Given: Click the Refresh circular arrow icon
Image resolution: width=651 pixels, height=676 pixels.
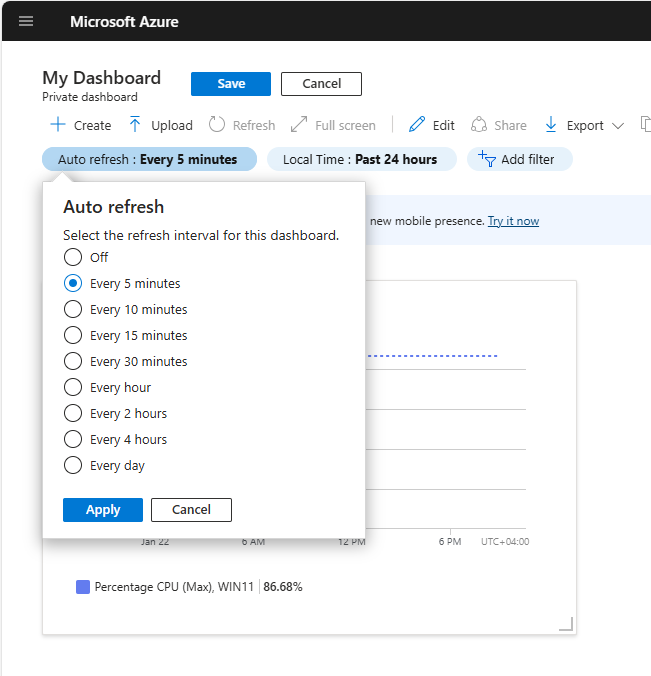Looking at the screenshot, I should coord(217,125).
